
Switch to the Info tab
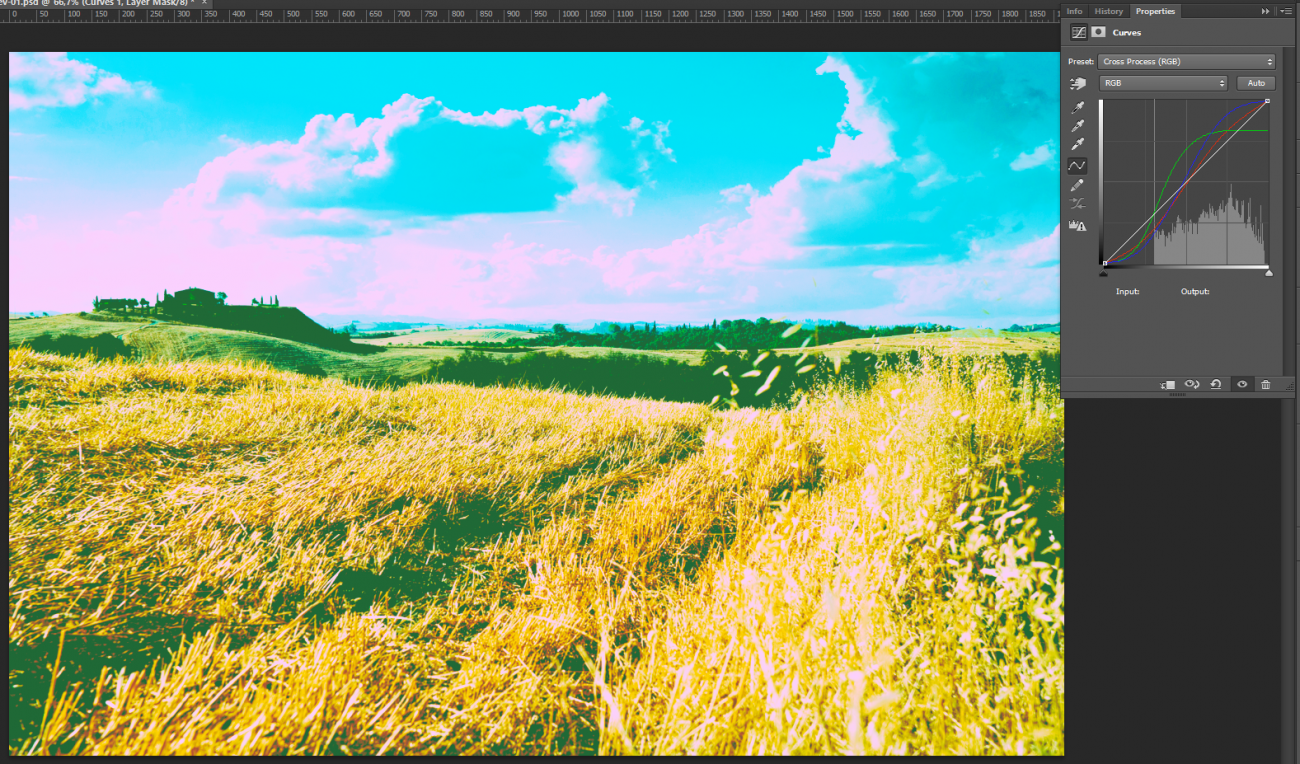coord(1074,11)
